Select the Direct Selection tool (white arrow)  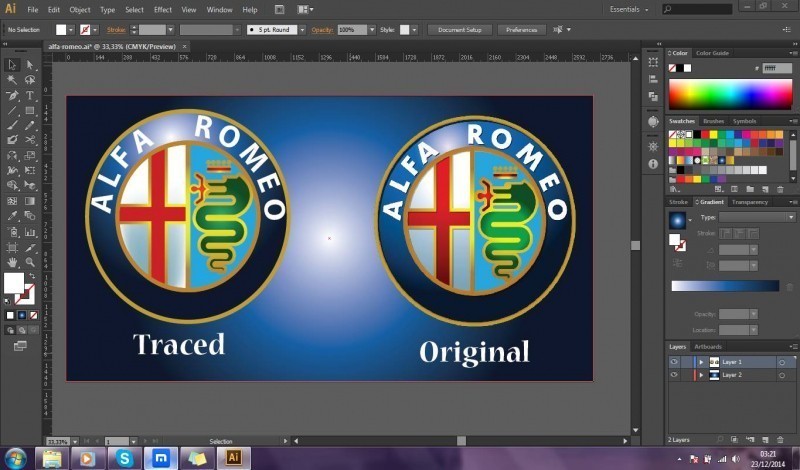(30, 65)
